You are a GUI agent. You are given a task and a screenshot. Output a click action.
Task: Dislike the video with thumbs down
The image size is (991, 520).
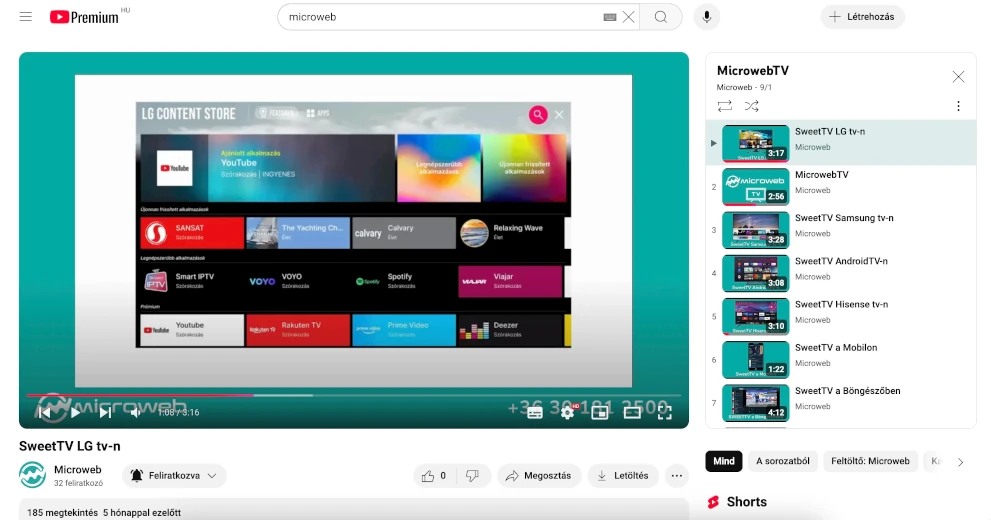pyautogui.click(x=472, y=476)
